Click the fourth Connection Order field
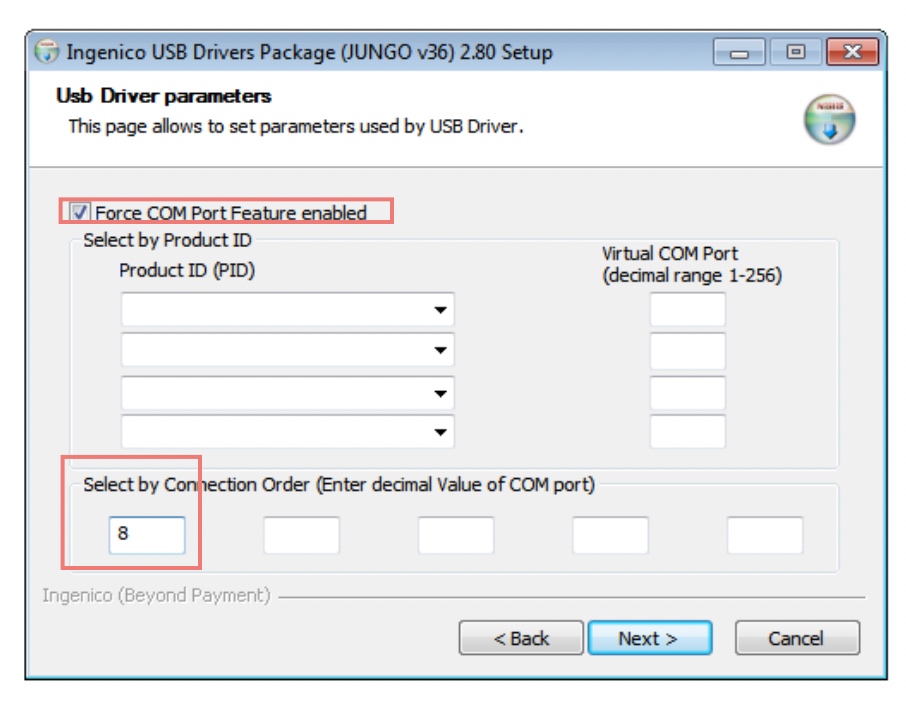906x716 pixels. 610,535
